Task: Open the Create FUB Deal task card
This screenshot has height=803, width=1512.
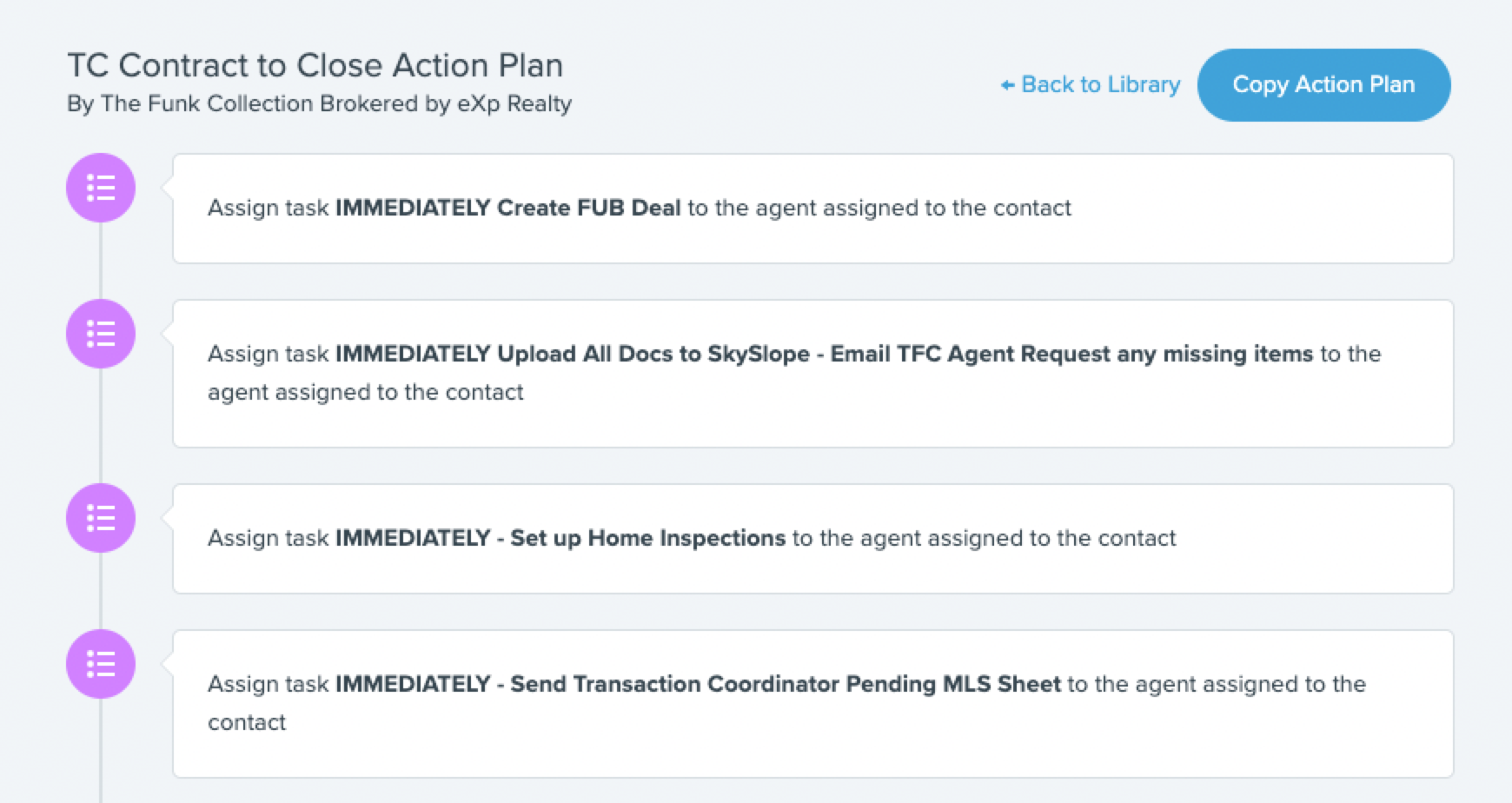Action: click(812, 209)
